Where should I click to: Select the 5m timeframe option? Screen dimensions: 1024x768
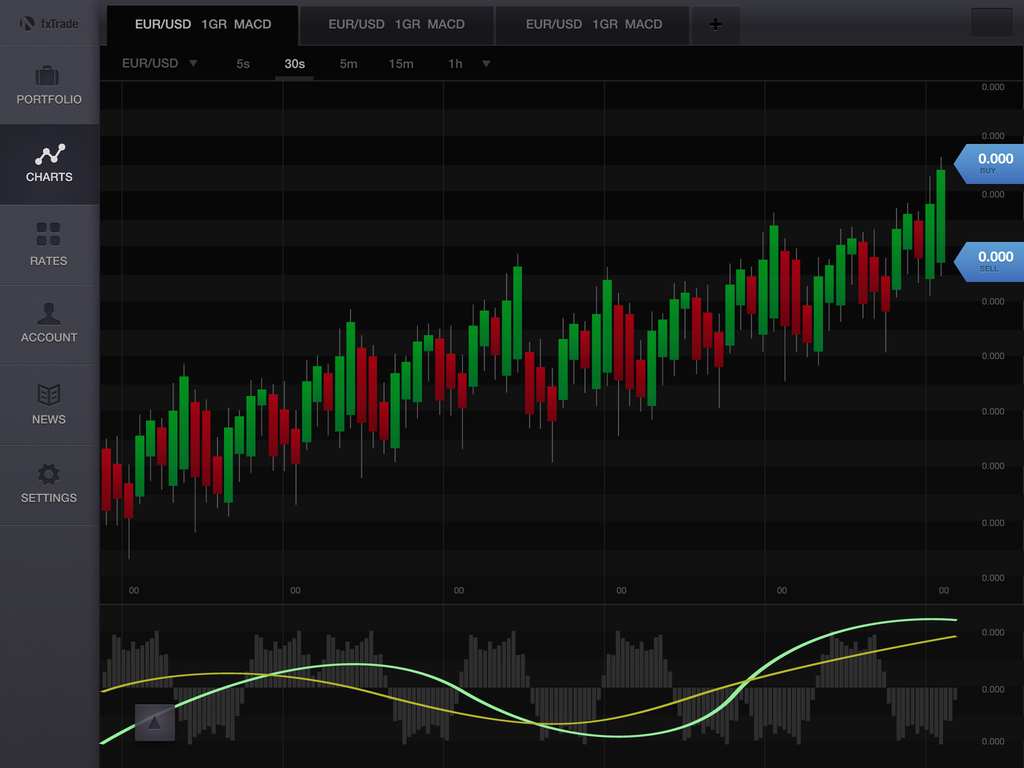[x=348, y=64]
